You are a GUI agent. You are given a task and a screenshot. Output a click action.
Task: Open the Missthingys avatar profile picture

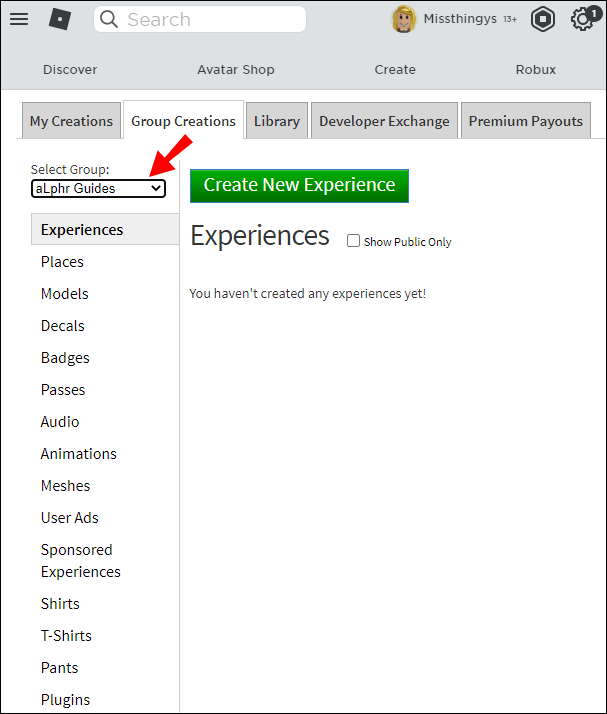(x=403, y=19)
